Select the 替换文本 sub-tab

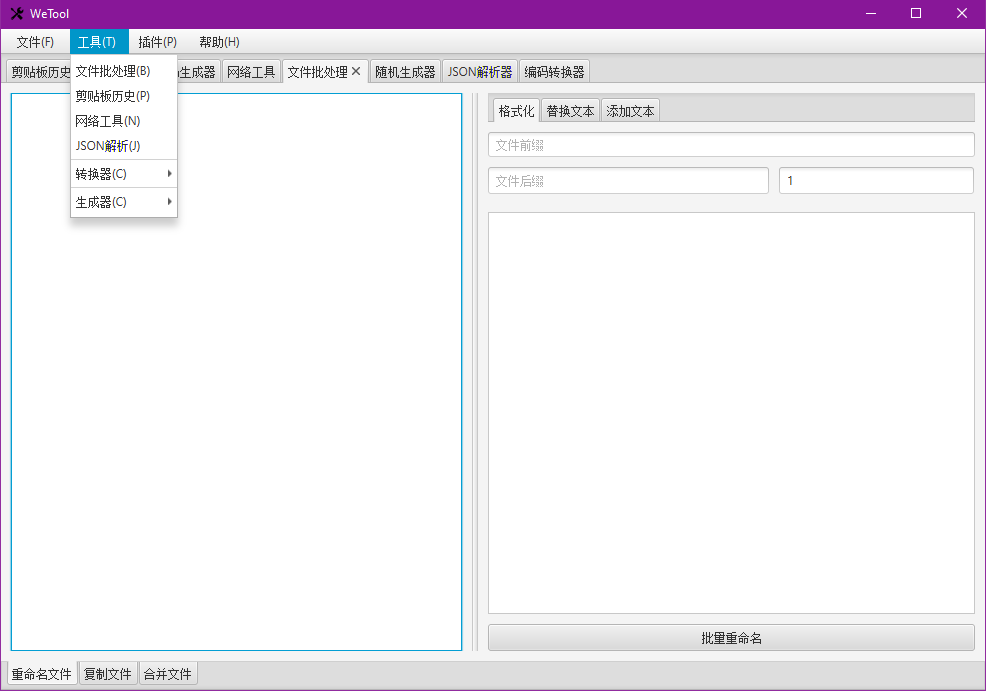click(570, 111)
